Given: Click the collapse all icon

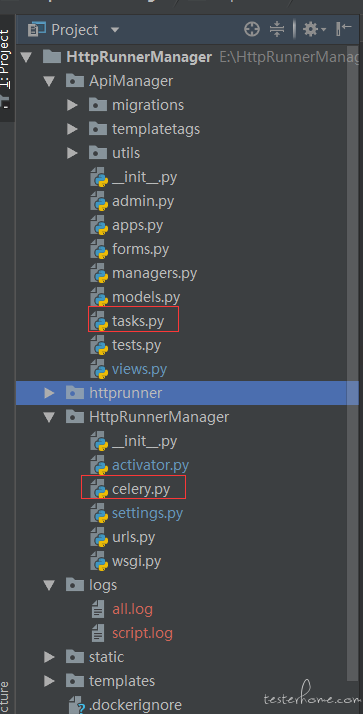Looking at the screenshot, I should [276, 30].
